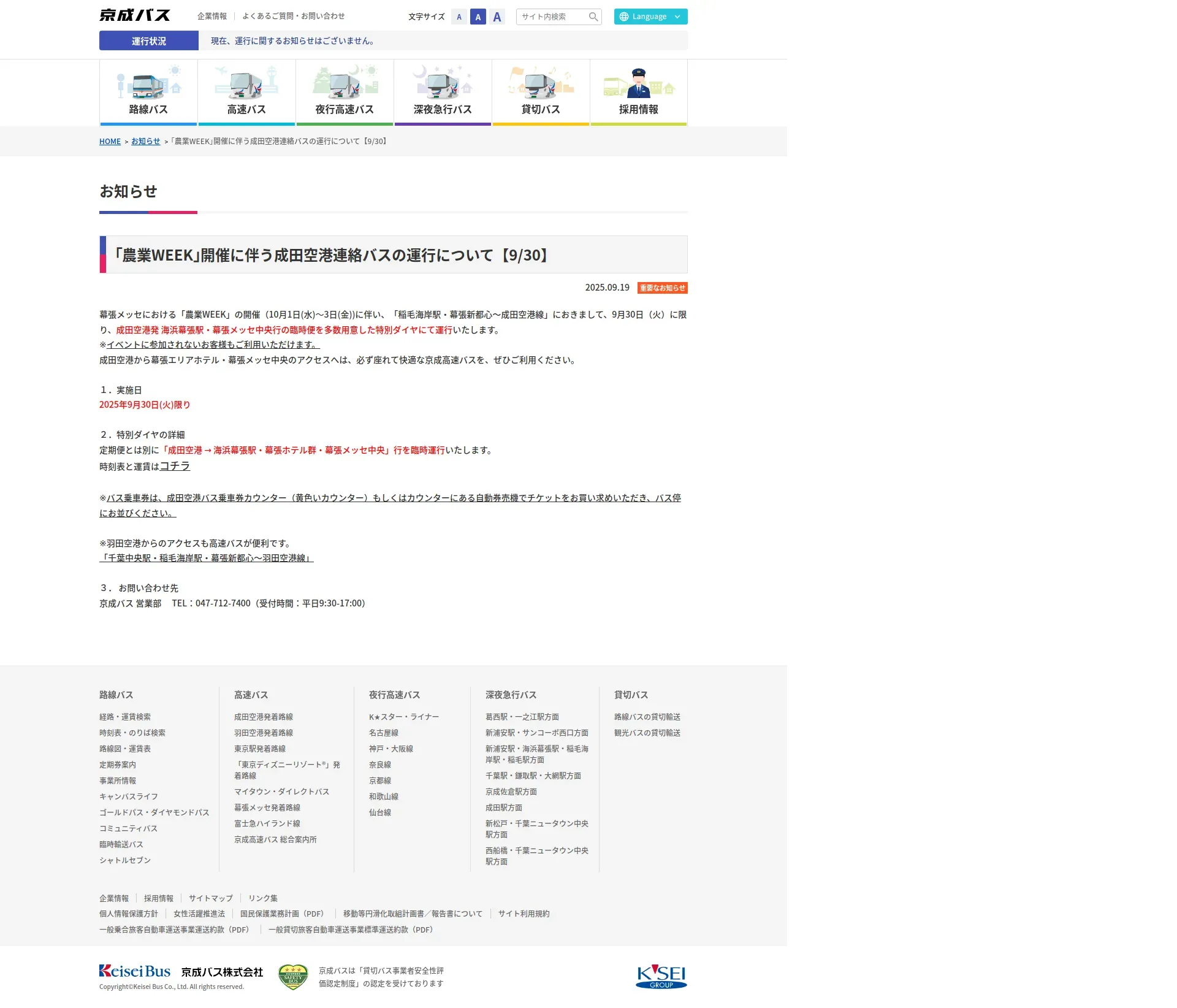The height and width of the screenshot is (1008, 1177).
Task: Open the 深夜急行バス moon bus icon
Action: (443, 85)
